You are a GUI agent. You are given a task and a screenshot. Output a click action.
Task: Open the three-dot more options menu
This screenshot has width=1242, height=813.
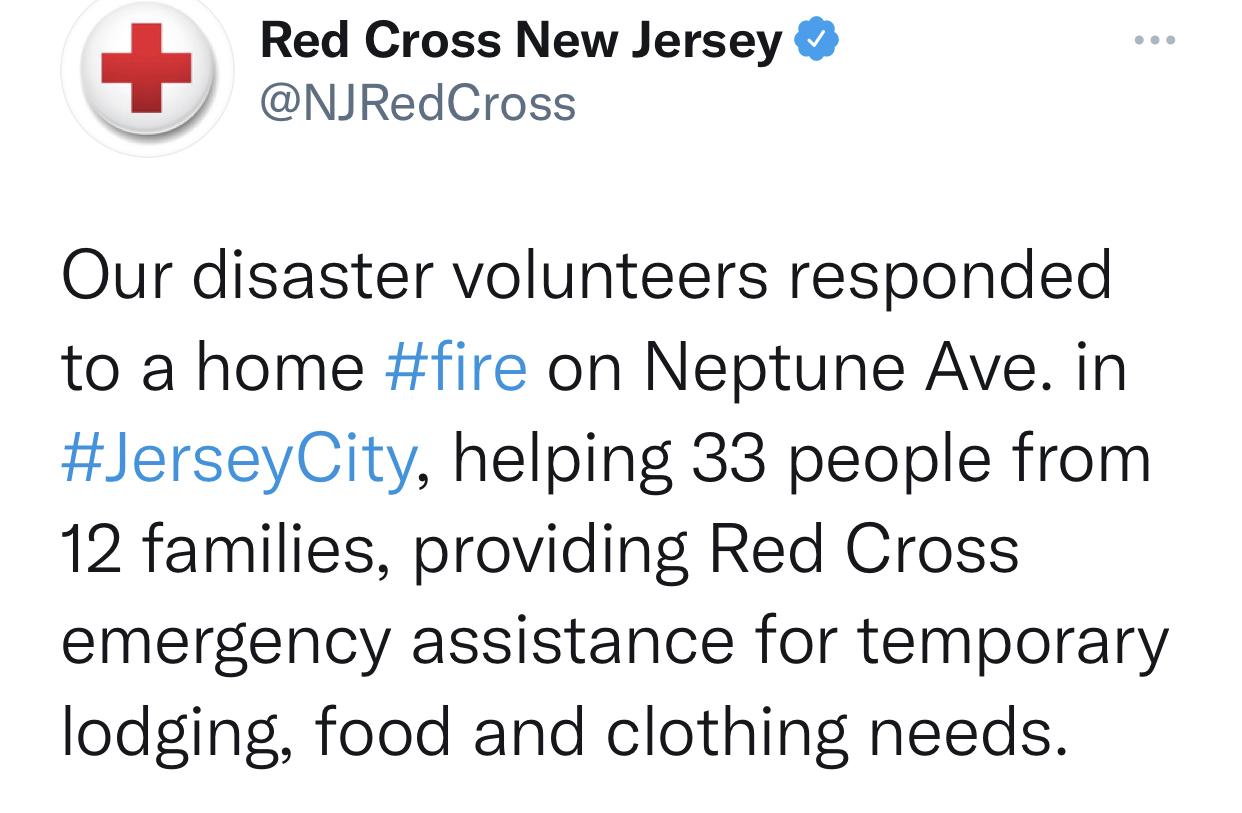pos(1155,41)
